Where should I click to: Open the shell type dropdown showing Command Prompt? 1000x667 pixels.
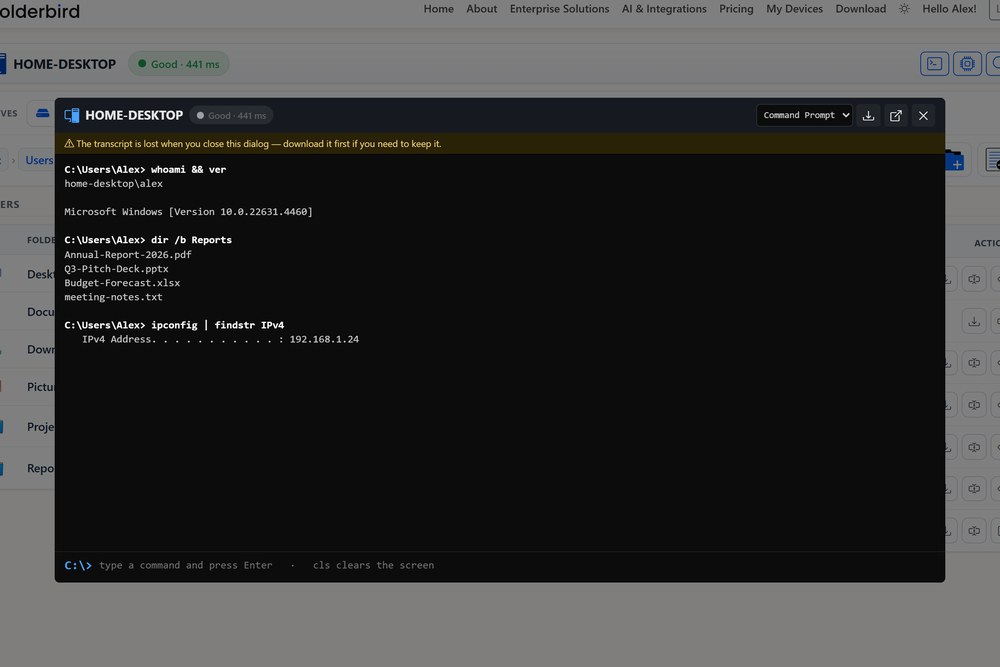[804, 115]
